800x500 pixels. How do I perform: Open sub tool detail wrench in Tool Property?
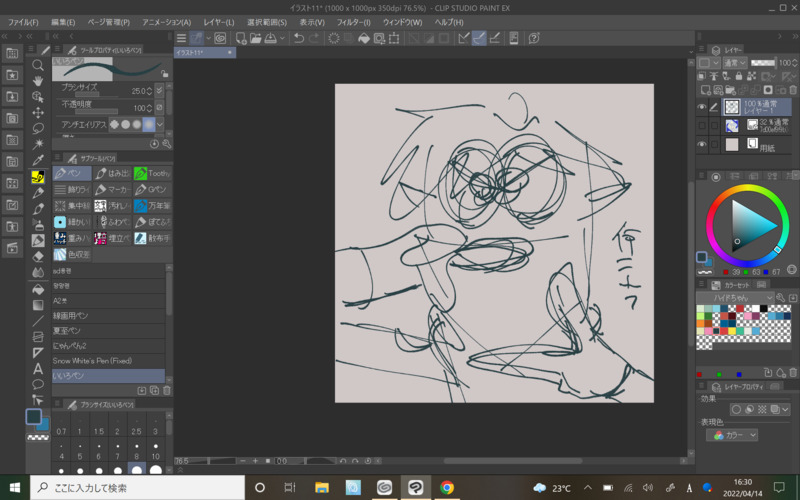167,144
